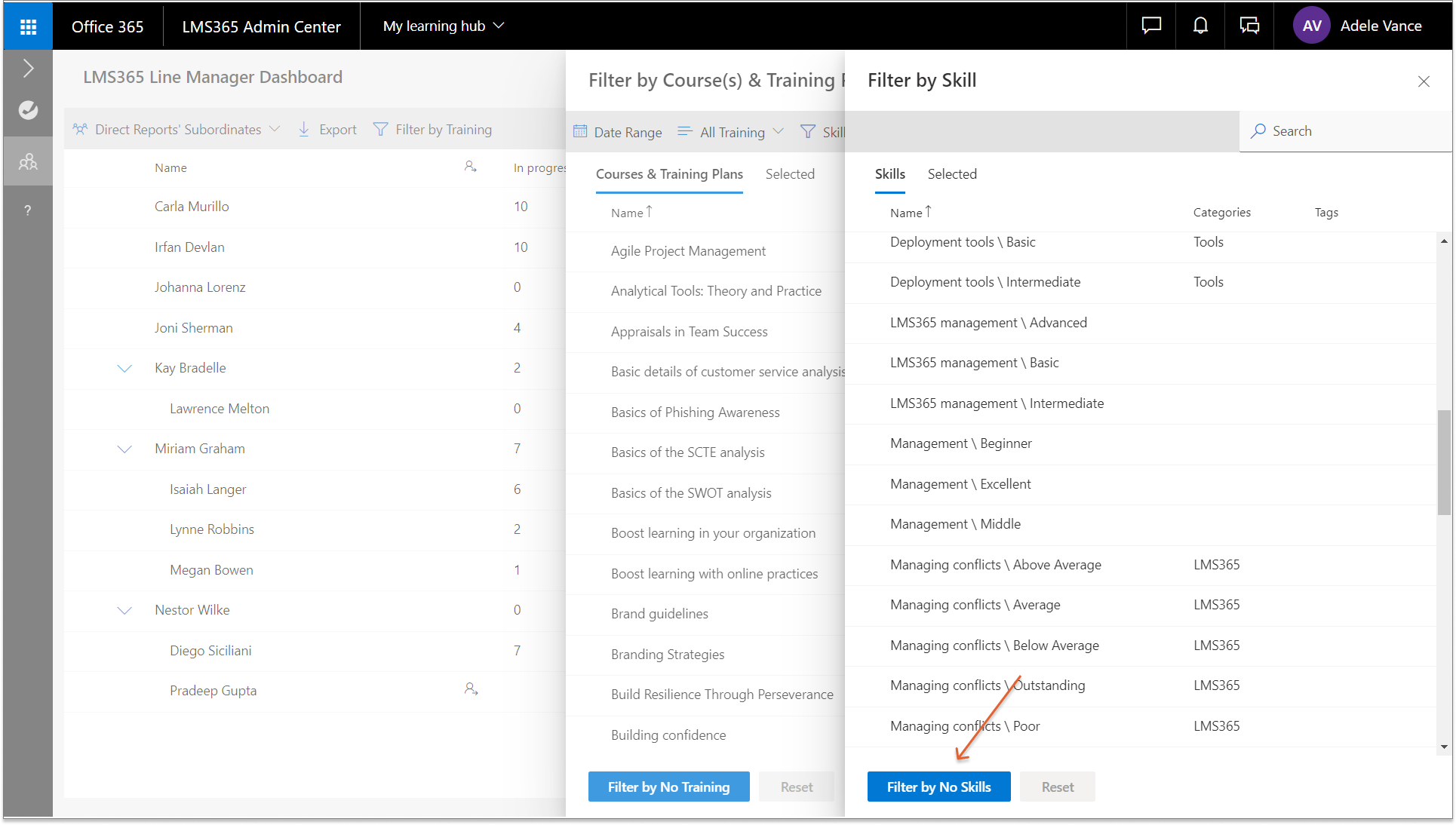Viewport: 1456px width, 825px height.
Task: Click the skills list vertical scrollbar
Action: coord(1443,462)
